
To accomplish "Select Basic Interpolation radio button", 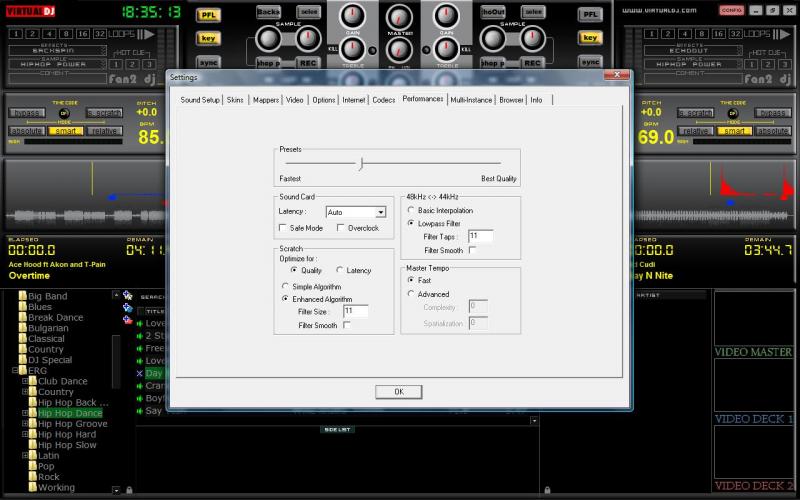I will pyautogui.click(x=411, y=210).
